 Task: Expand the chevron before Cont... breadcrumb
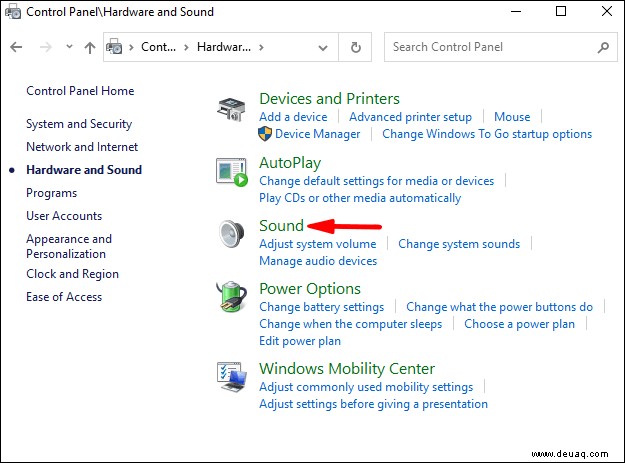[131, 47]
